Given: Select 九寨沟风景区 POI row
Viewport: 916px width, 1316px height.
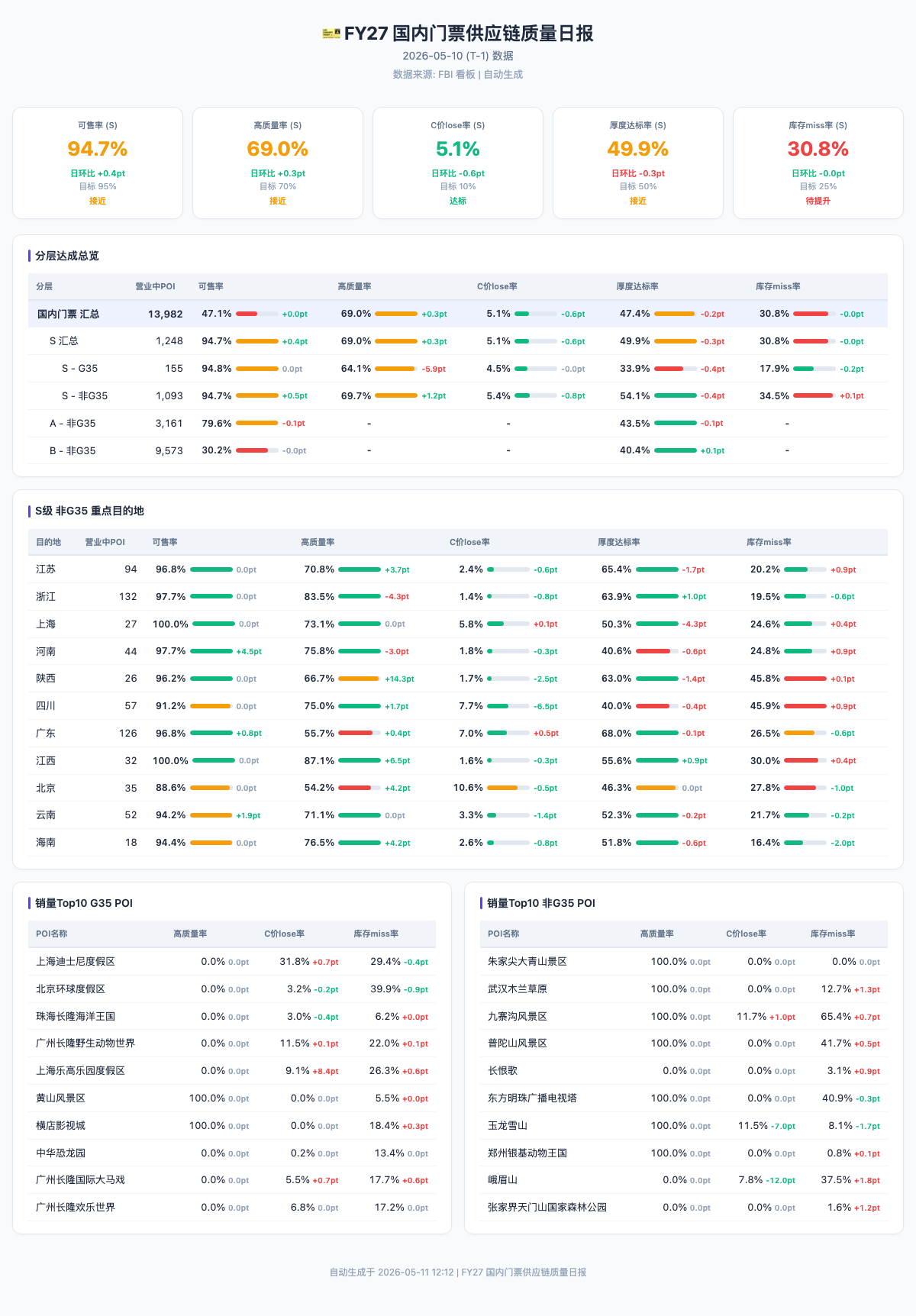Looking at the screenshot, I should (684, 1017).
